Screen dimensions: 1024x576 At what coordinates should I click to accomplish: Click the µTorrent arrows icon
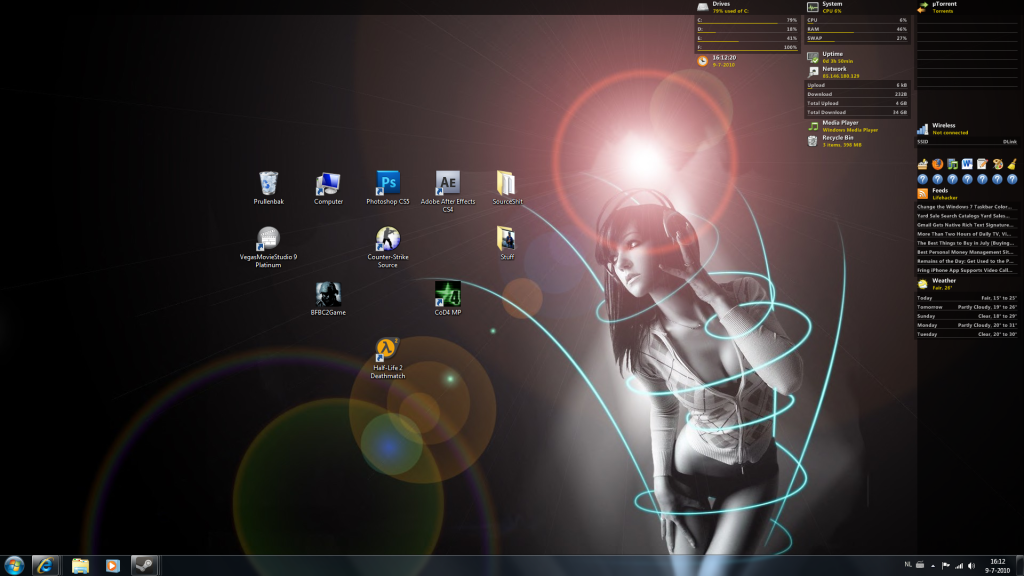[923, 7]
